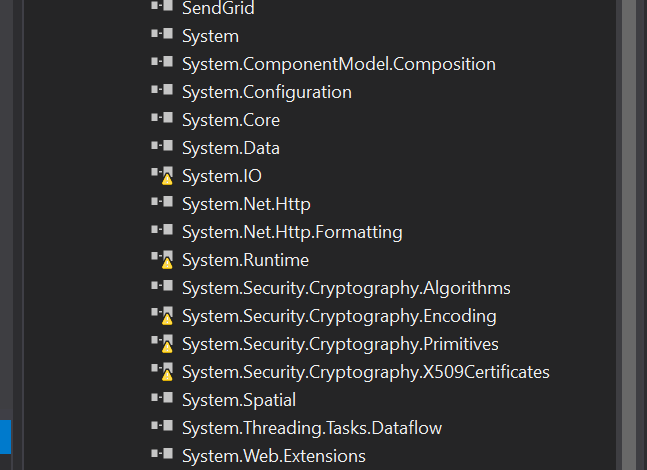
Task: Click the System.Net.Http.Formatting reference icon
Action: tap(162, 229)
